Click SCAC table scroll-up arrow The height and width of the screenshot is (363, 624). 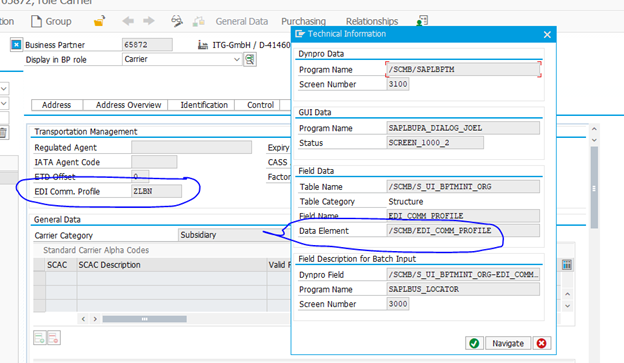pyautogui.click(x=567, y=294)
